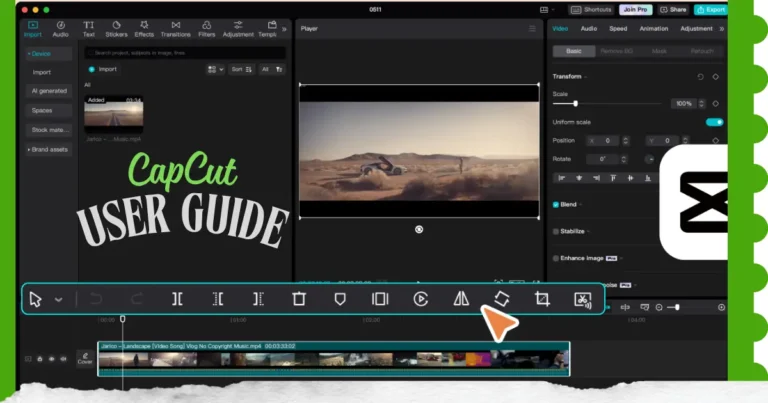Viewport: 768px width, 403px height.
Task: Open the Effects tab
Action: 144,29
